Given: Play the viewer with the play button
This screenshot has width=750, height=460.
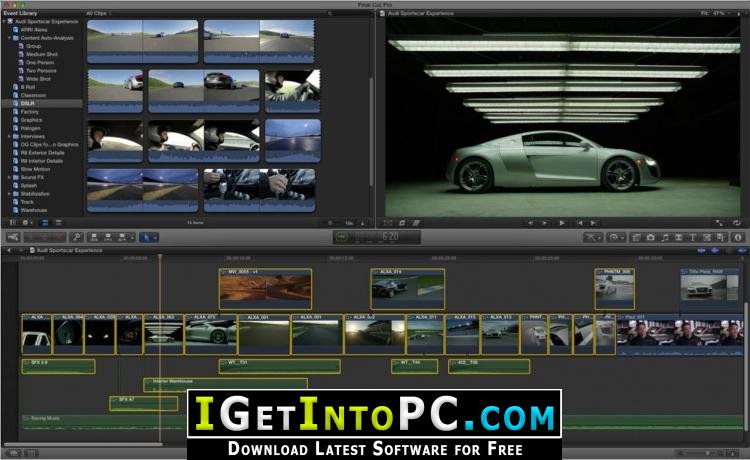Looking at the screenshot, I should 562,223.
